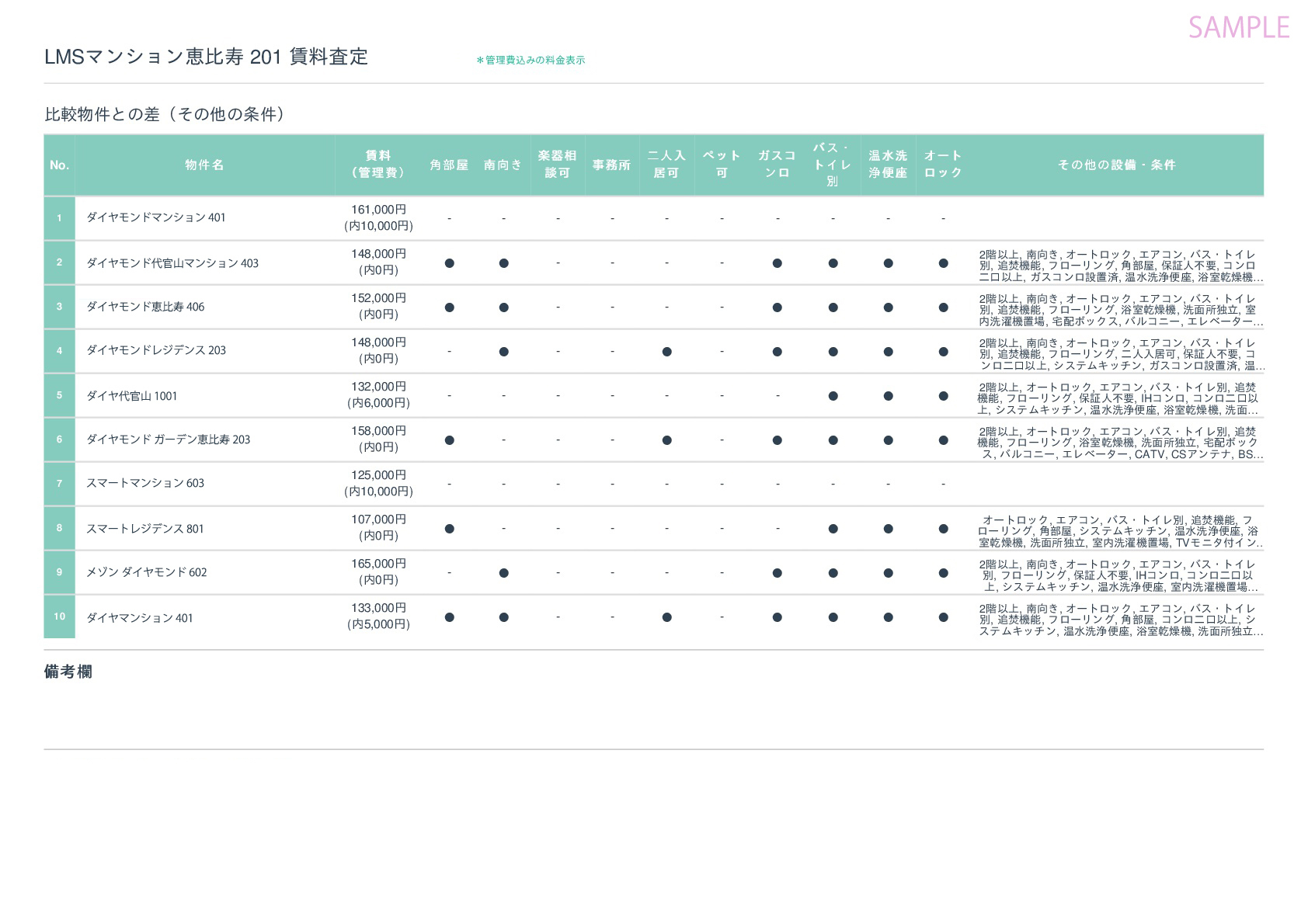
Task: Click the 楽器相談可 column header
Action: click(558, 165)
